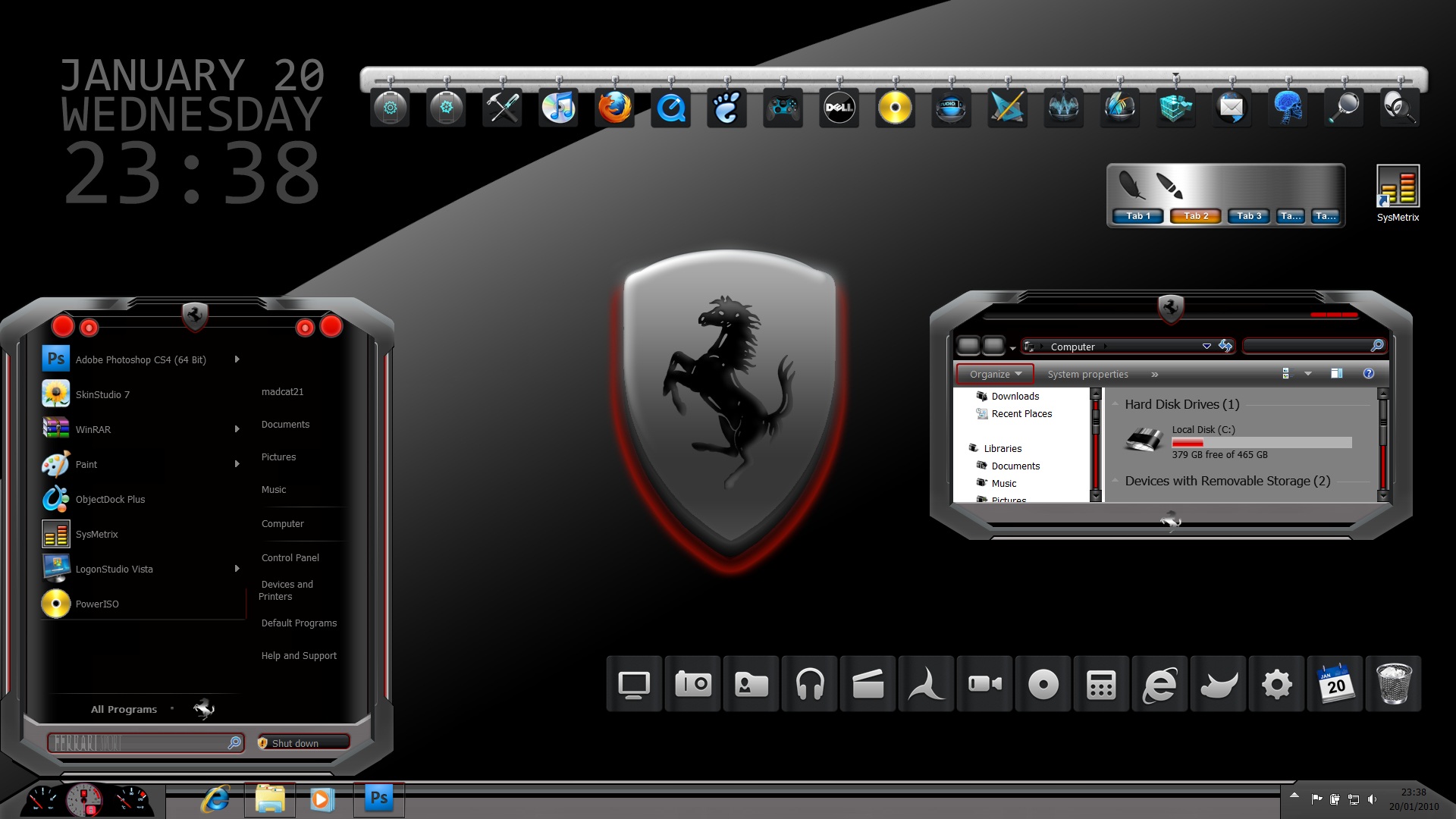
Task: Open SkinStudio 7 from Start menu
Action: (x=144, y=394)
